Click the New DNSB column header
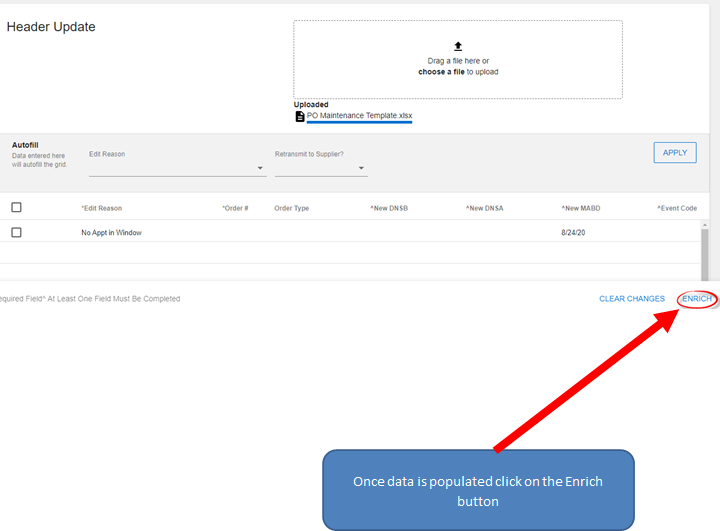720x531 pixels. (x=389, y=208)
